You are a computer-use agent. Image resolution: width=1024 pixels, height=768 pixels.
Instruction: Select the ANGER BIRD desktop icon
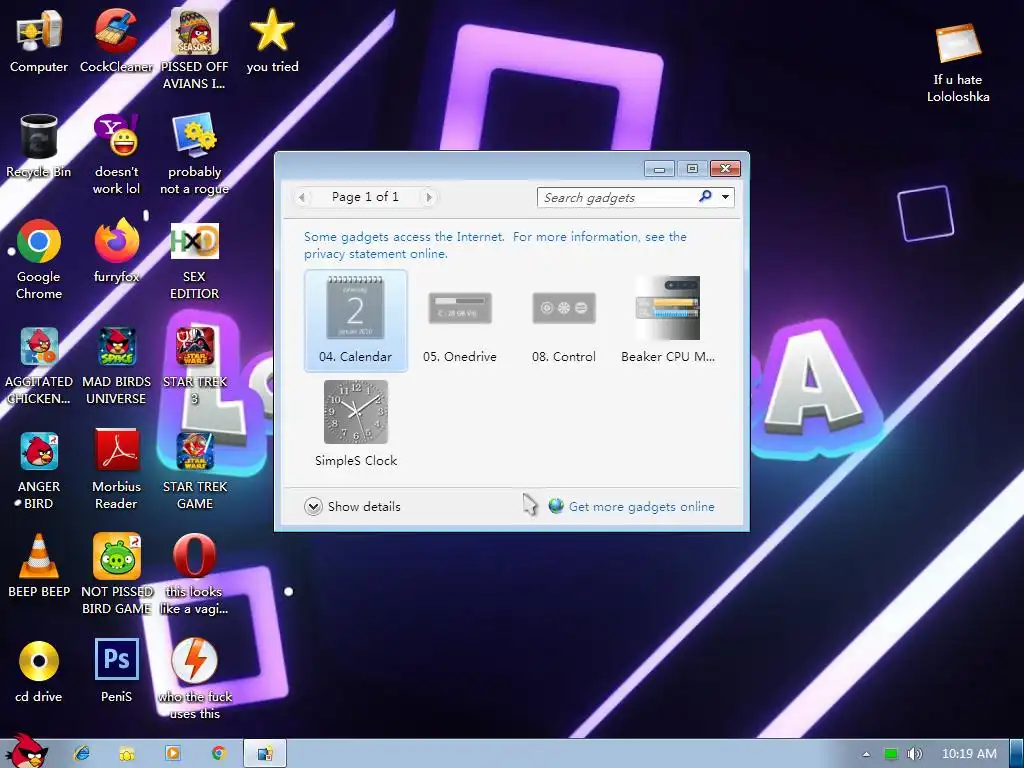pyautogui.click(x=39, y=470)
